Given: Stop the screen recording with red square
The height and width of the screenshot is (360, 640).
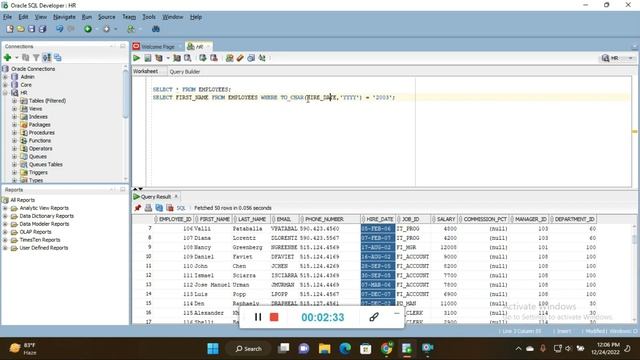Looking at the screenshot, I should [274, 317].
